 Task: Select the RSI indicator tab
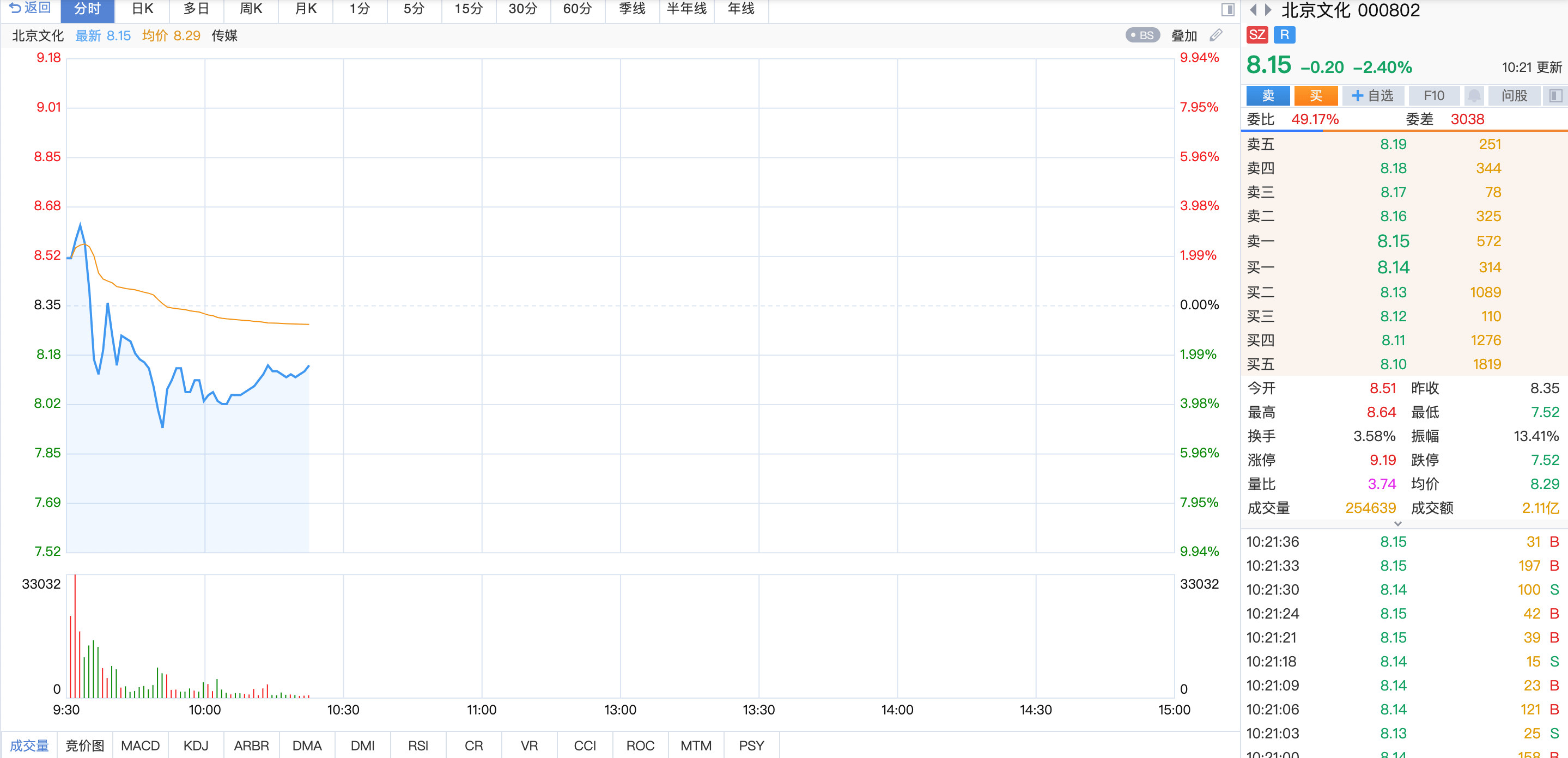[x=417, y=745]
